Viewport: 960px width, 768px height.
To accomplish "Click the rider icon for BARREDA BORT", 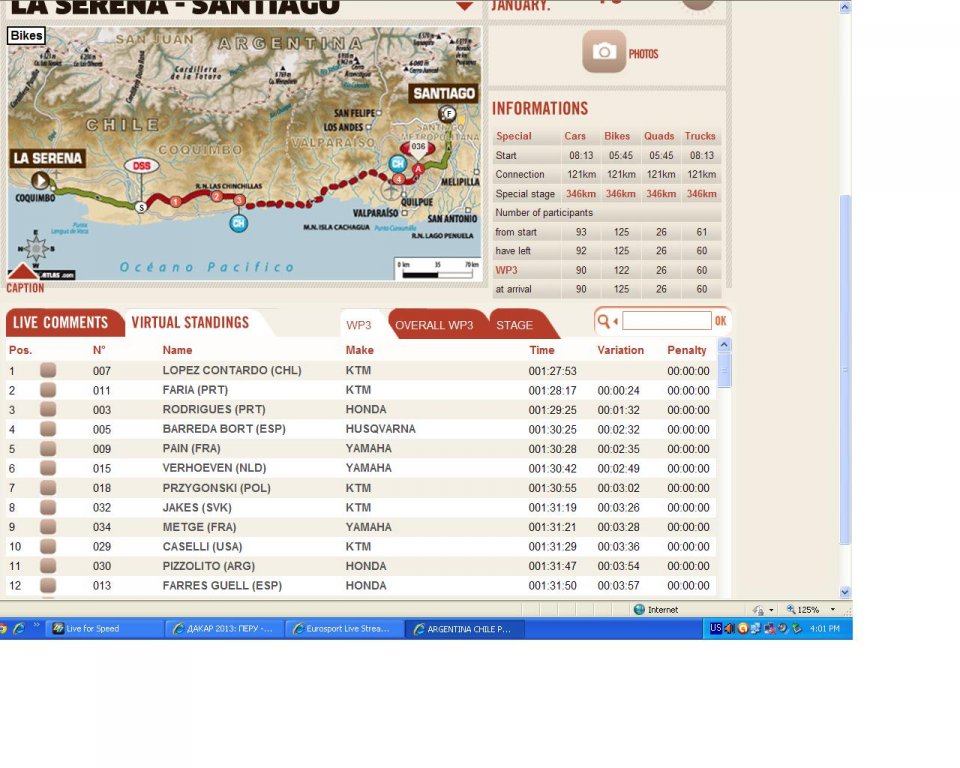I will tap(48, 429).
